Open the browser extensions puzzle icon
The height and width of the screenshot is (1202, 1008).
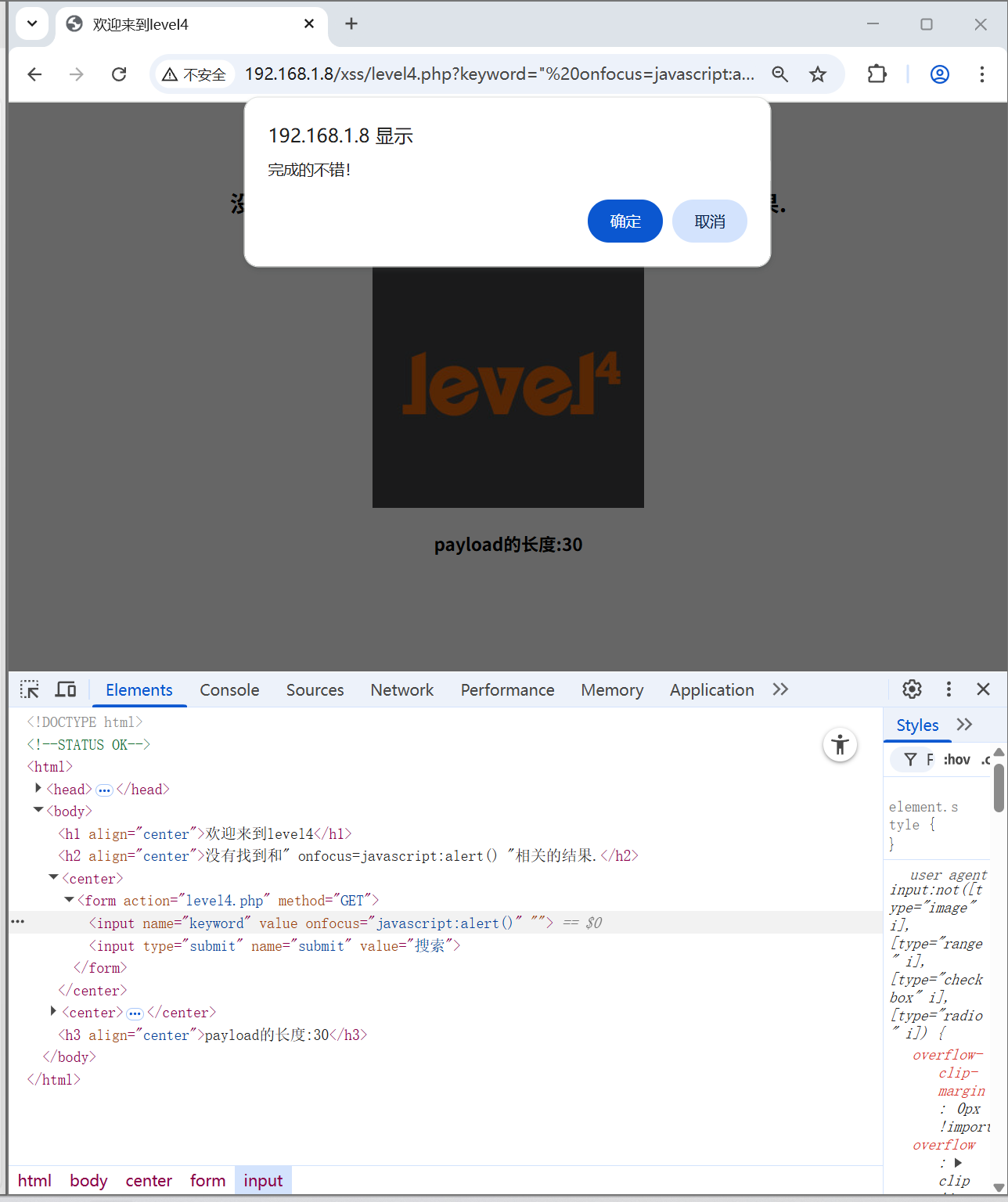click(877, 74)
